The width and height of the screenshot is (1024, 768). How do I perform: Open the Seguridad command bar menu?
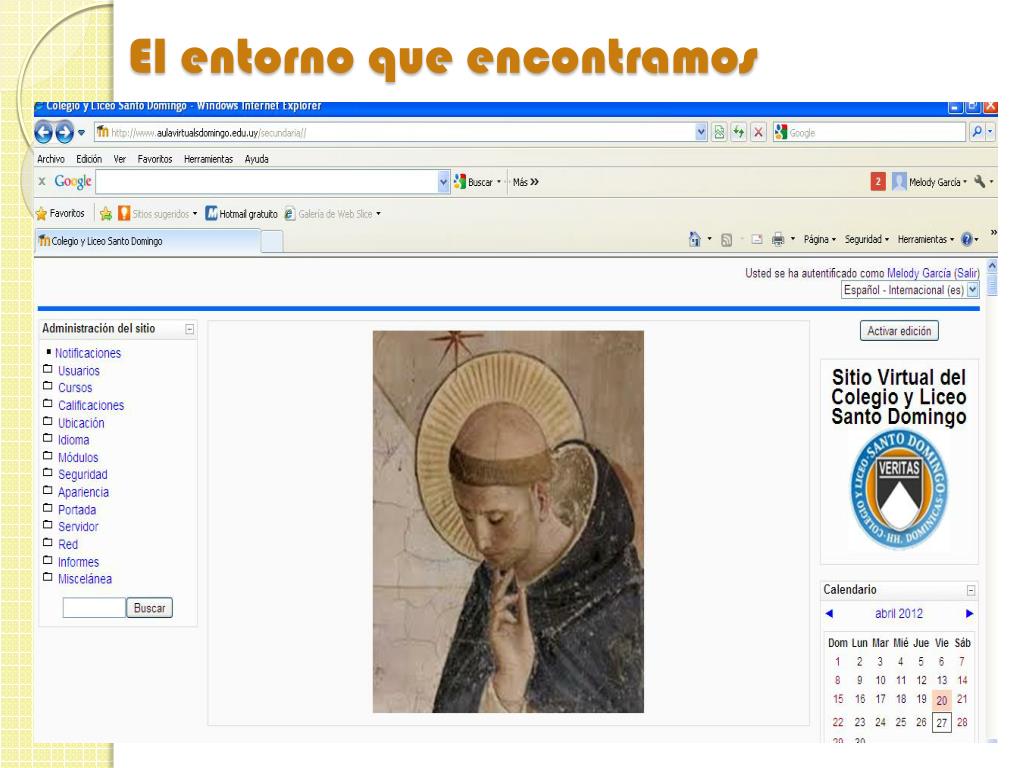(x=867, y=240)
